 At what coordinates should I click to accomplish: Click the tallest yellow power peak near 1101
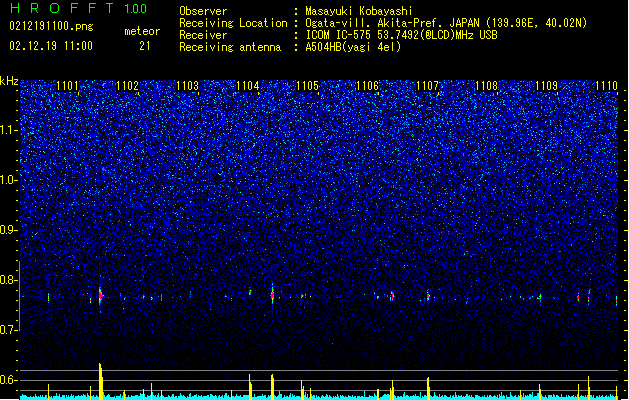(x=101, y=381)
